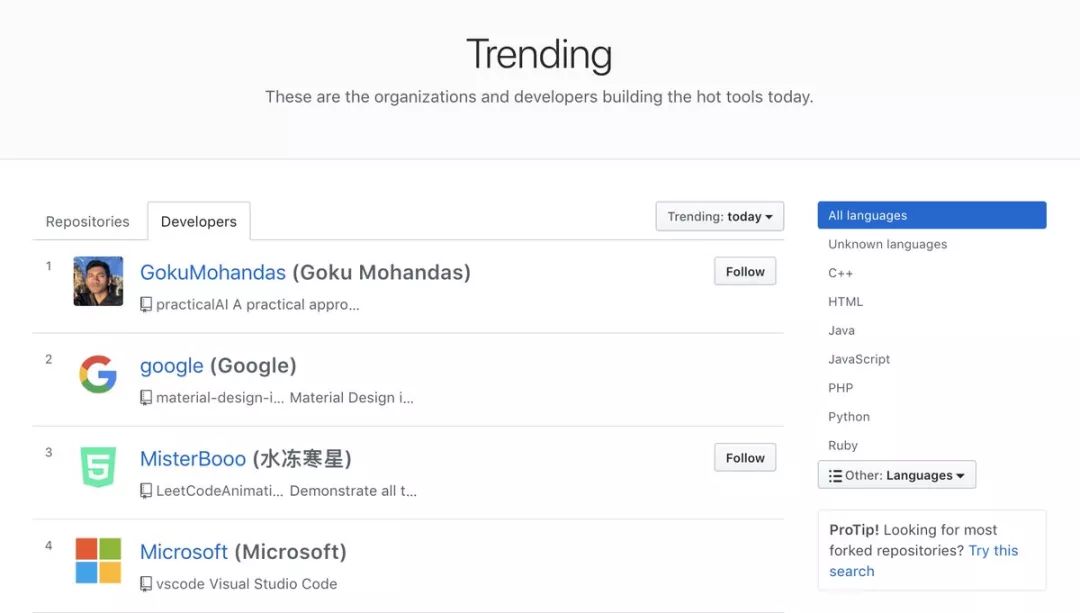The width and height of the screenshot is (1080, 613).
Task: Follow MisterBooo
Action: click(745, 458)
